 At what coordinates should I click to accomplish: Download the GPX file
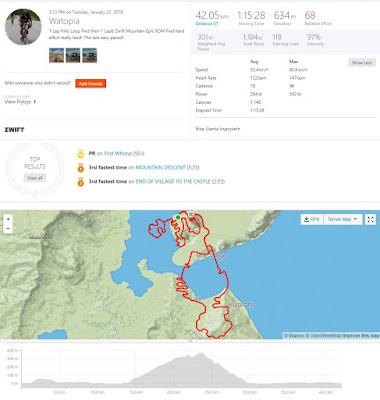pos(312,219)
